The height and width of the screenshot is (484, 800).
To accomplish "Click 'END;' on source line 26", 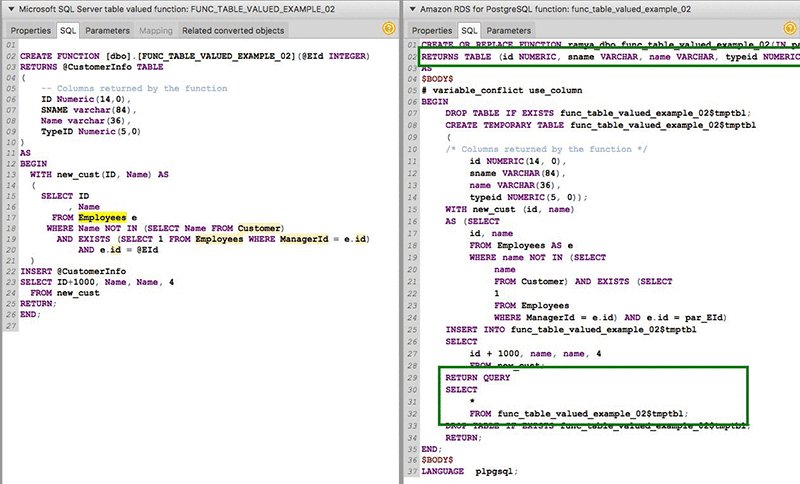I will click(x=30, y=314).
